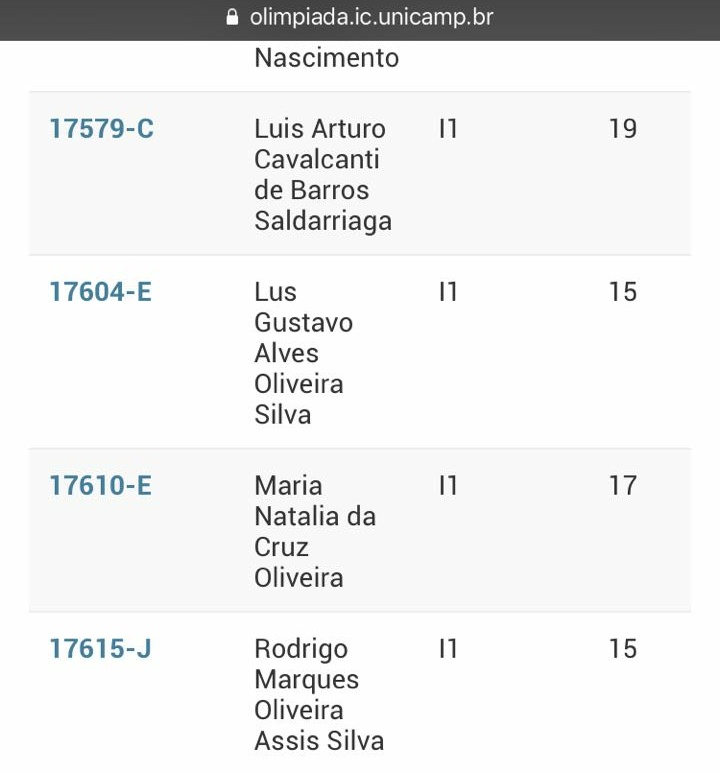The width and height of the screenshot is (720, 772).
Task: Select the name Lus Gustavo Alves Oliveira Silva
Action: click(x=303, y=353)
